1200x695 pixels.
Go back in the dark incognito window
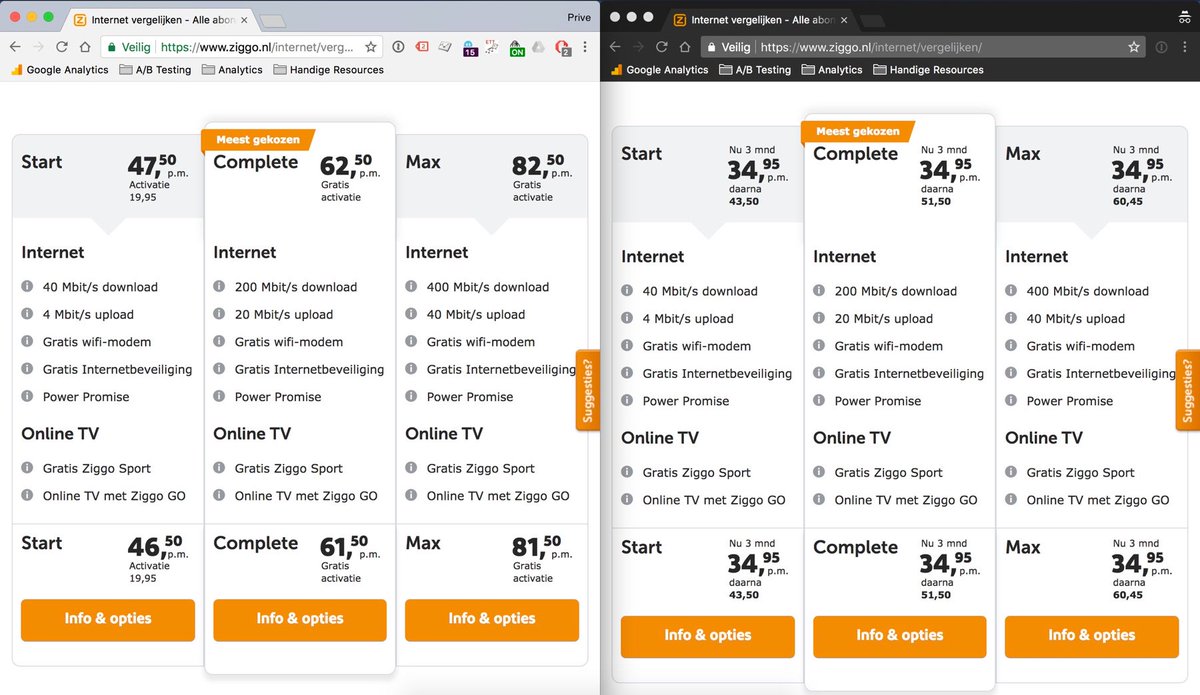(615, 46)
